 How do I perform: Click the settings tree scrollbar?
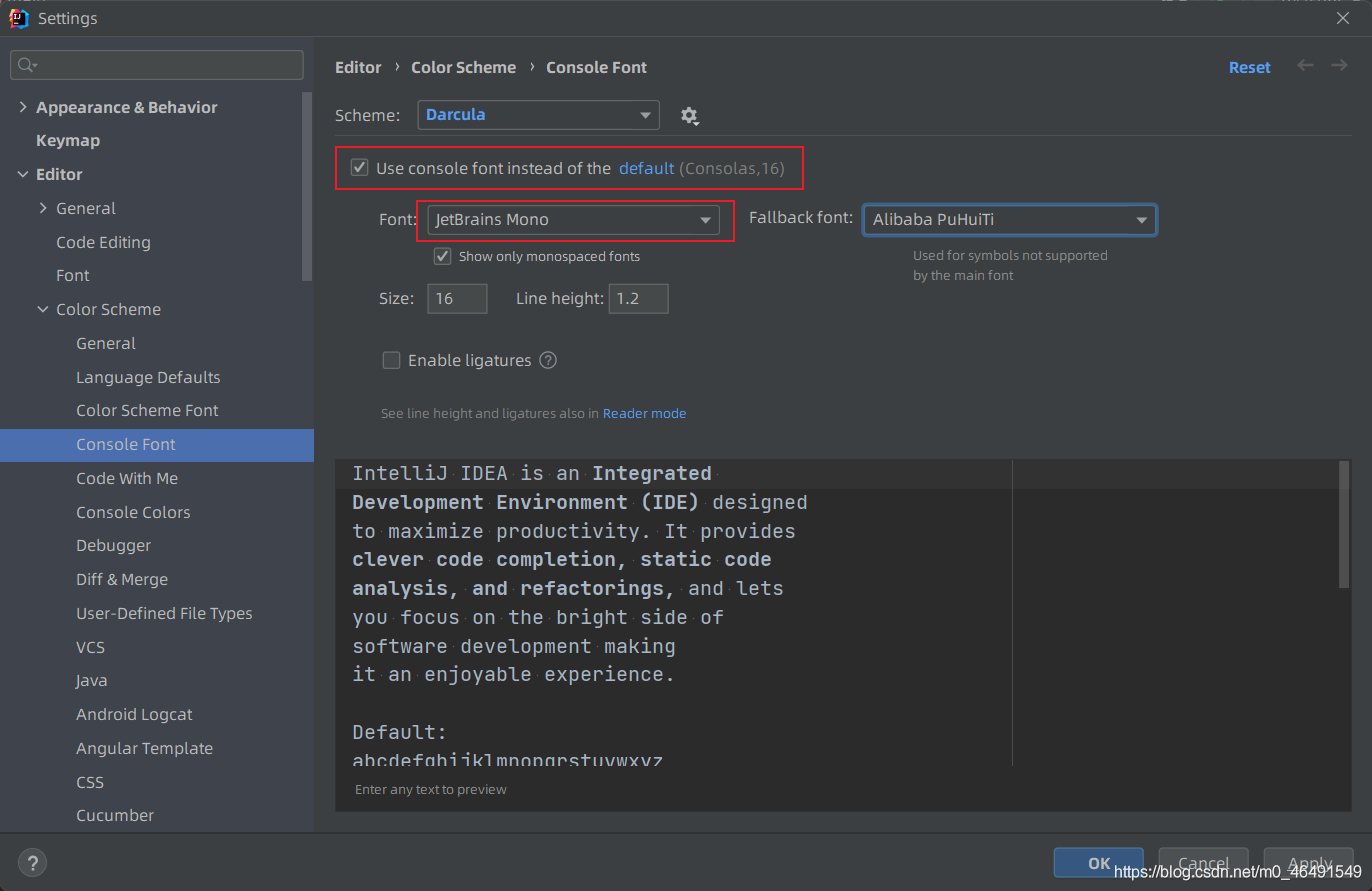click(x=308, y=186)
